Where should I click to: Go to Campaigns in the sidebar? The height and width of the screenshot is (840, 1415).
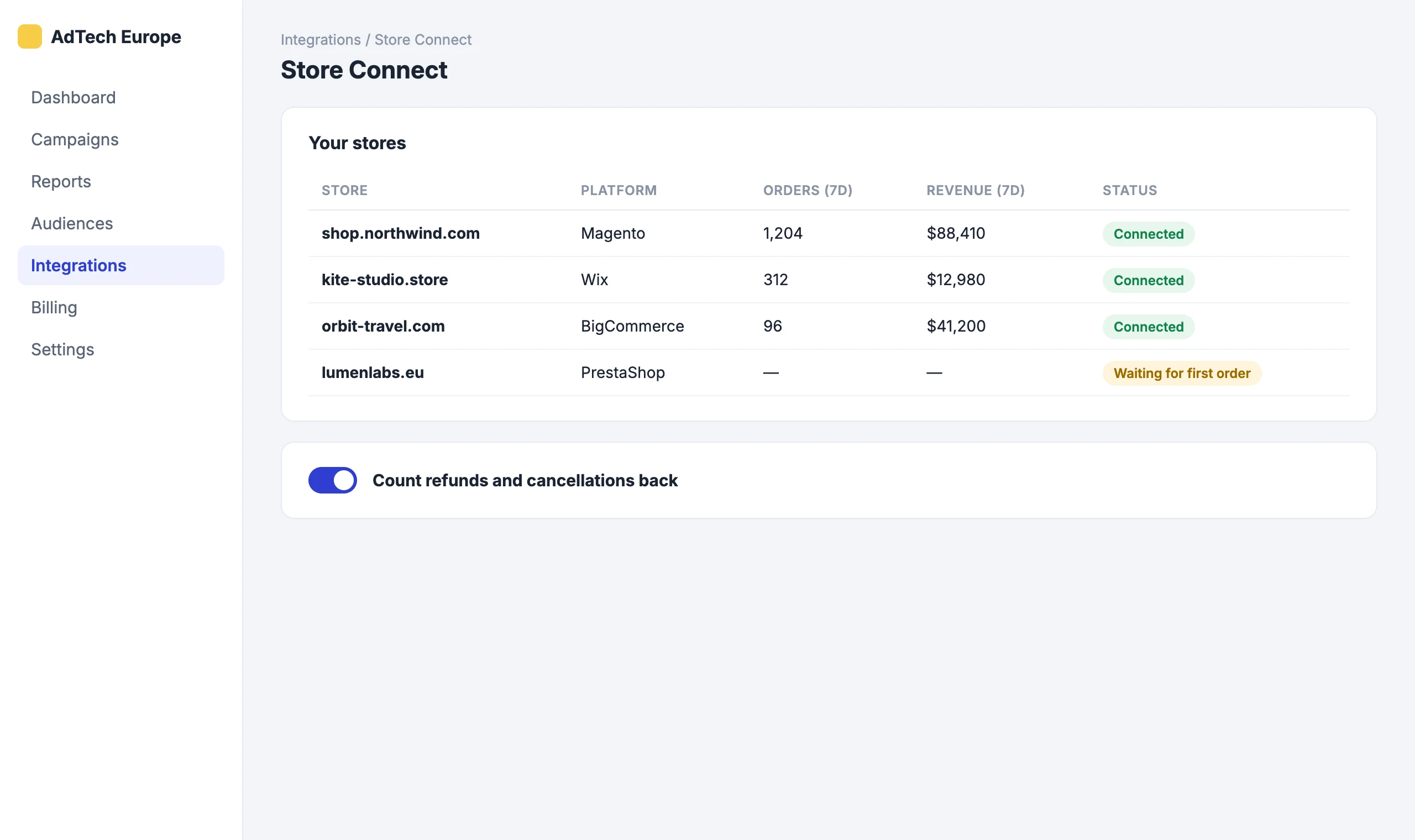120,139
